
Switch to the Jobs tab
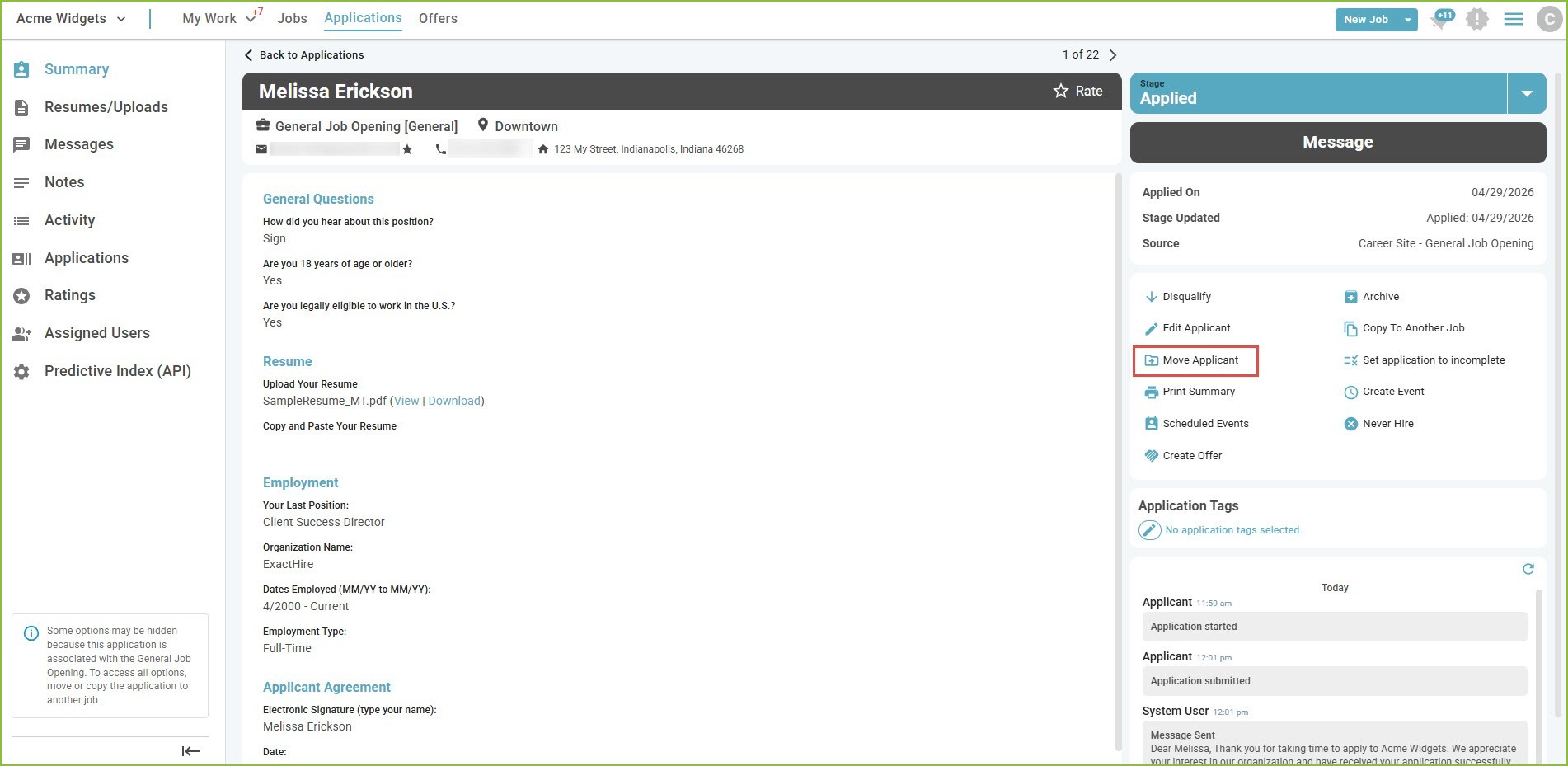(x=292, y=18)
